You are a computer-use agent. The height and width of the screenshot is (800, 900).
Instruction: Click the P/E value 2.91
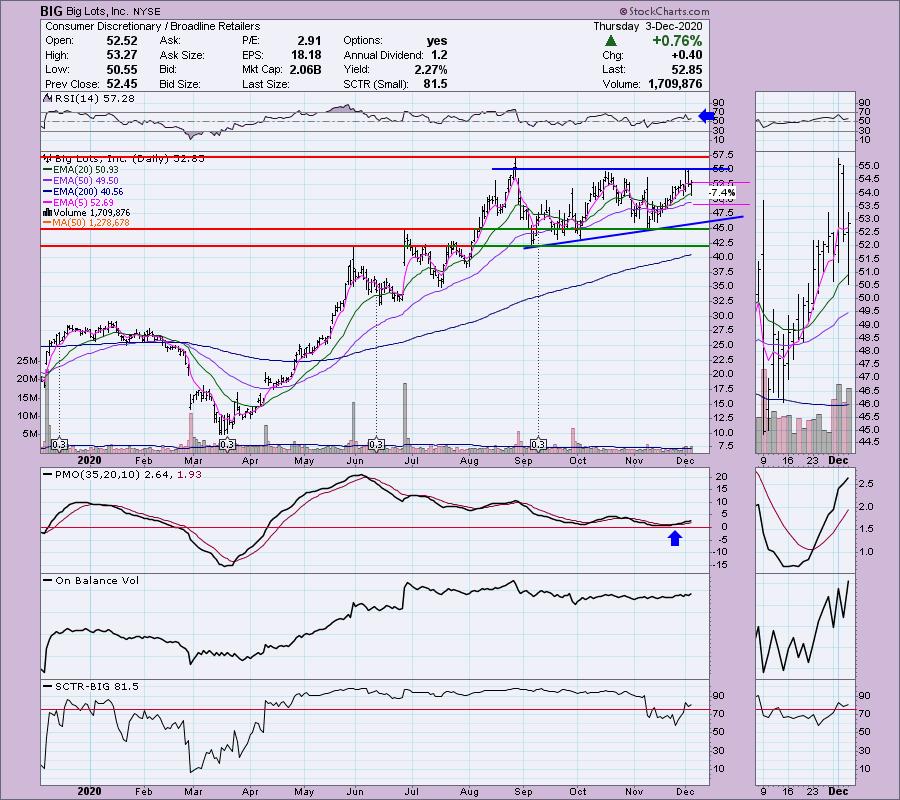(x=309, y=41)
